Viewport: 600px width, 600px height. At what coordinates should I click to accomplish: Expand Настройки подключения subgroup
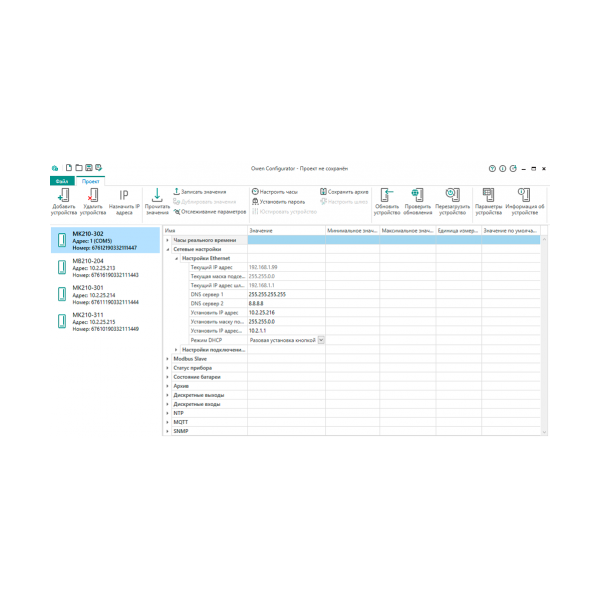tap(176, 350)
